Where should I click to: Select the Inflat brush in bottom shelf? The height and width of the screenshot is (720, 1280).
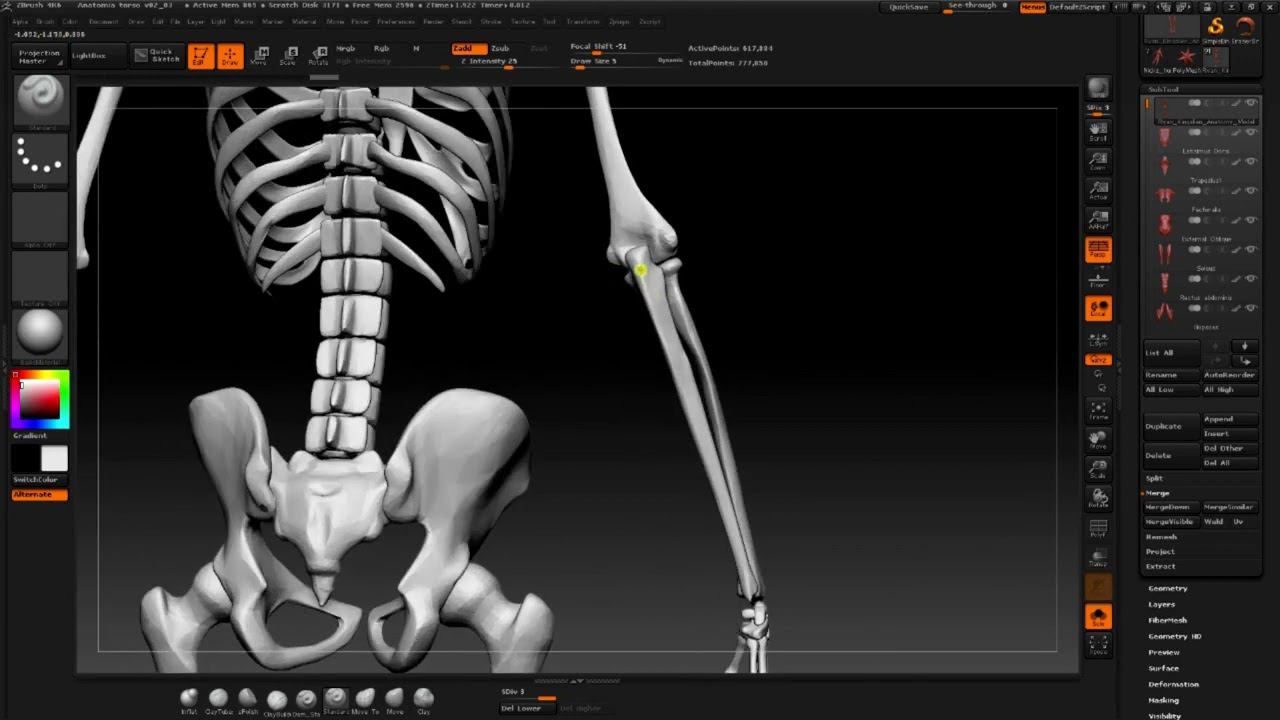(x=189, y=700)
